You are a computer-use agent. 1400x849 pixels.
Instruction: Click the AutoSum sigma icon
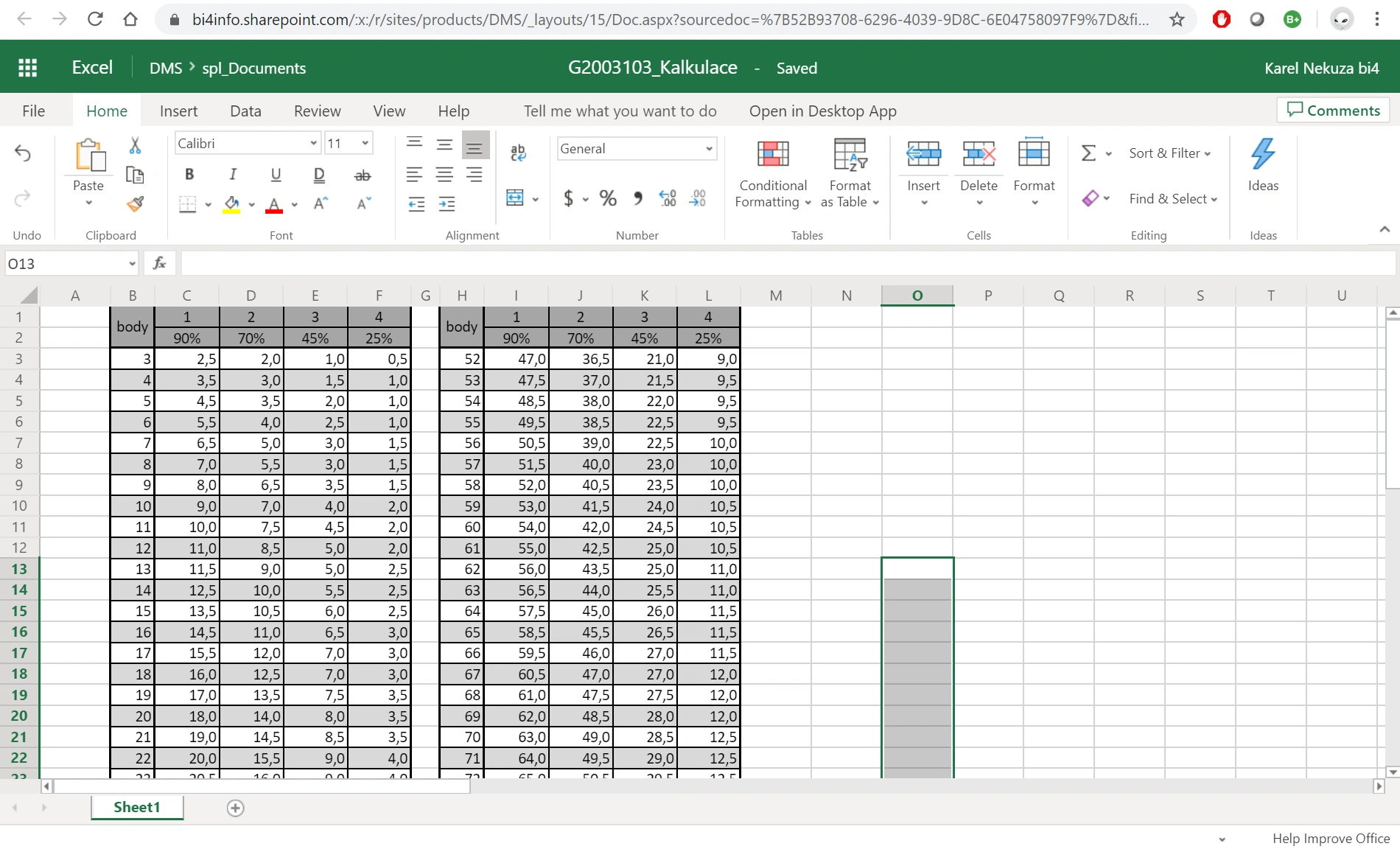(1088, 153)
